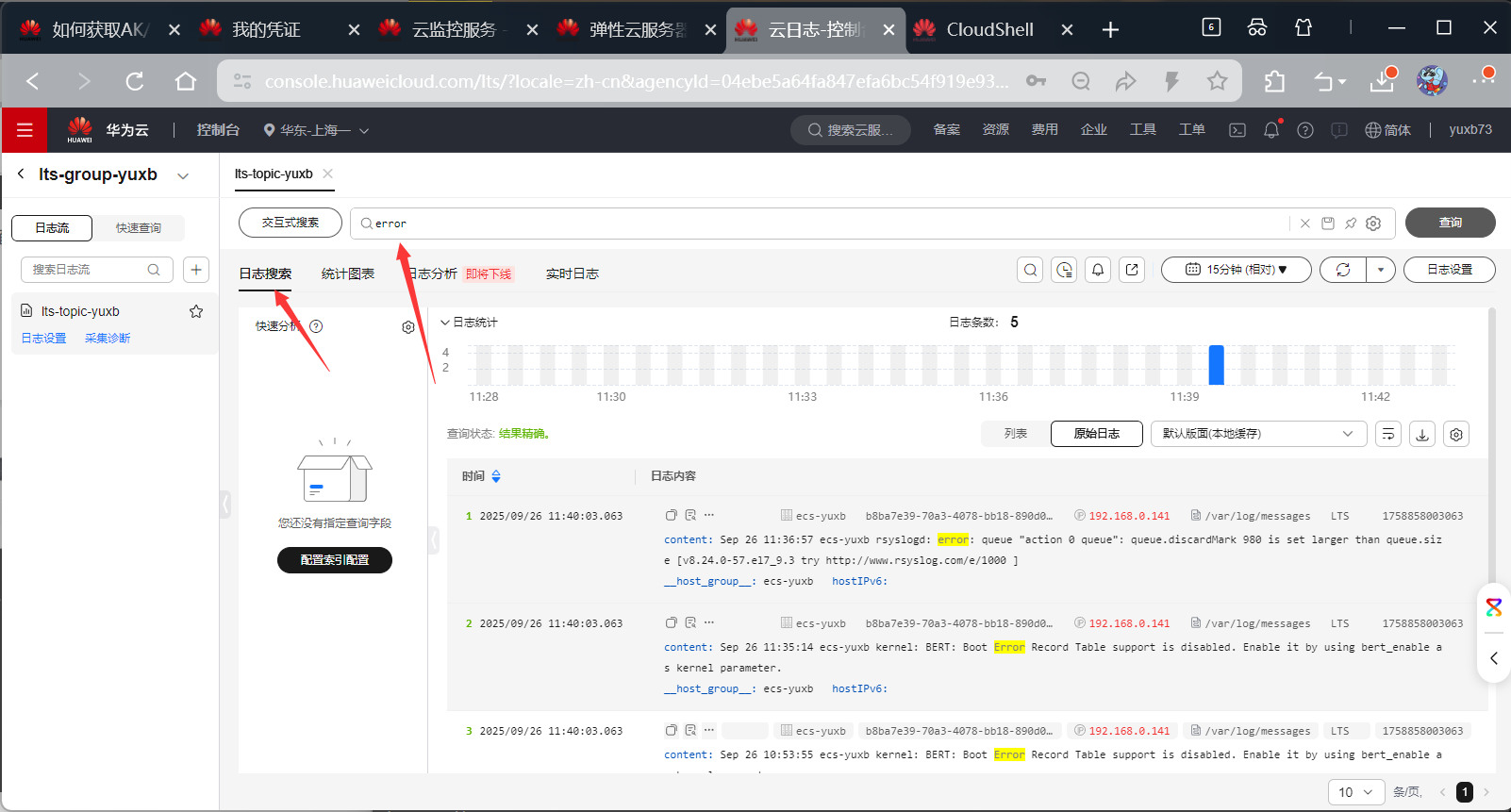Reload the browser page
This screenshot has width=1511, height=812.
pos(135,81)
